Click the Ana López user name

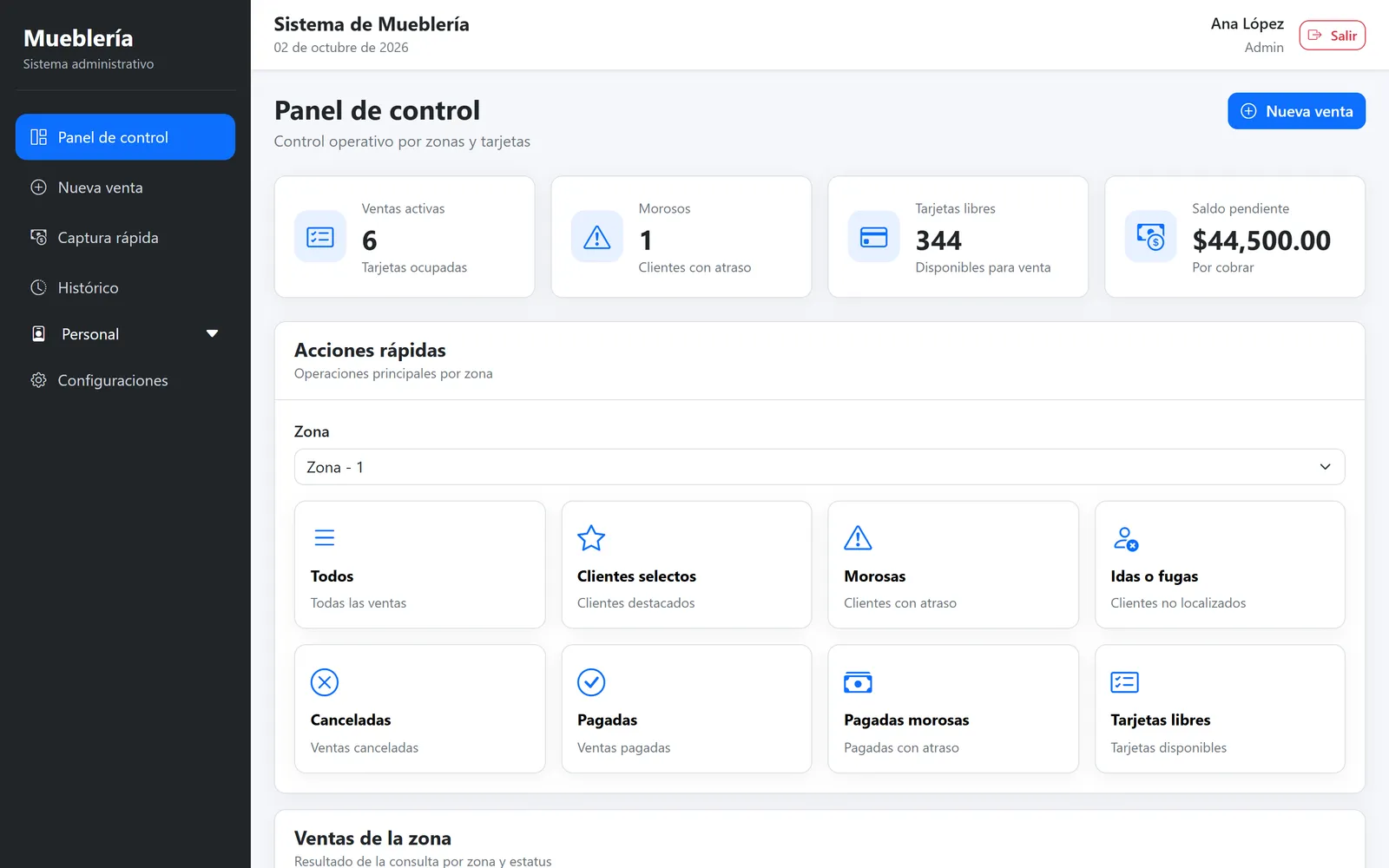(x=1247, y=24)
